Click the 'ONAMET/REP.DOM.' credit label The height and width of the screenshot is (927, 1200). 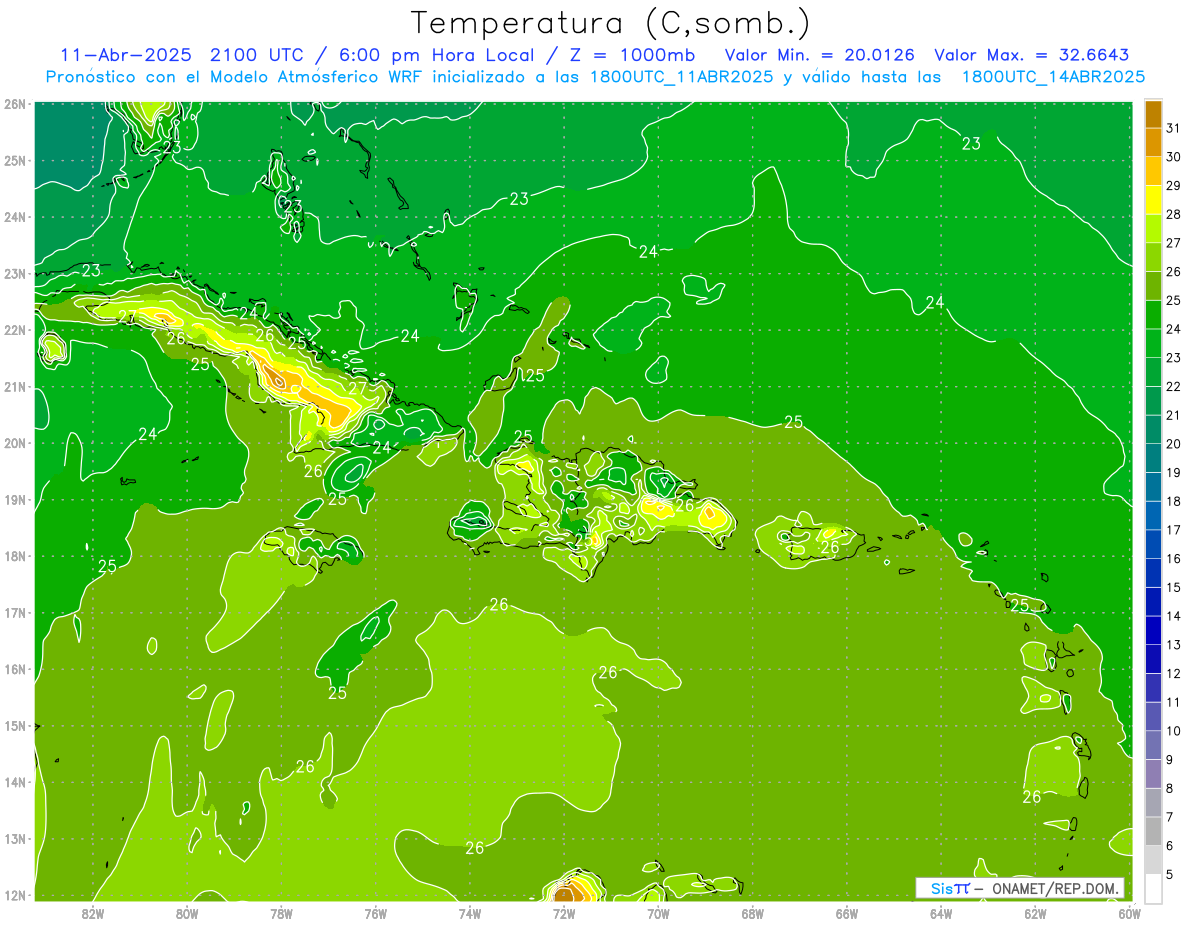pos(1055,888)
